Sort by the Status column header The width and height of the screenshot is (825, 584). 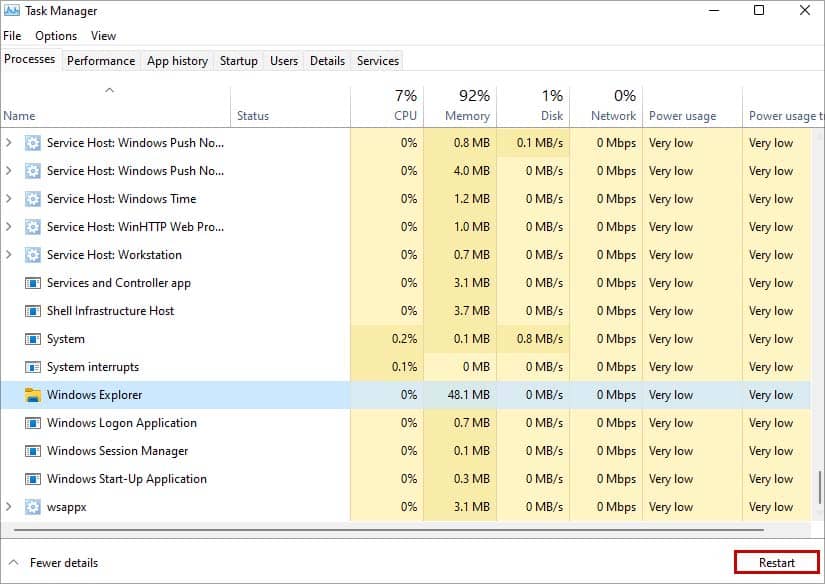[x=290, y=106]
